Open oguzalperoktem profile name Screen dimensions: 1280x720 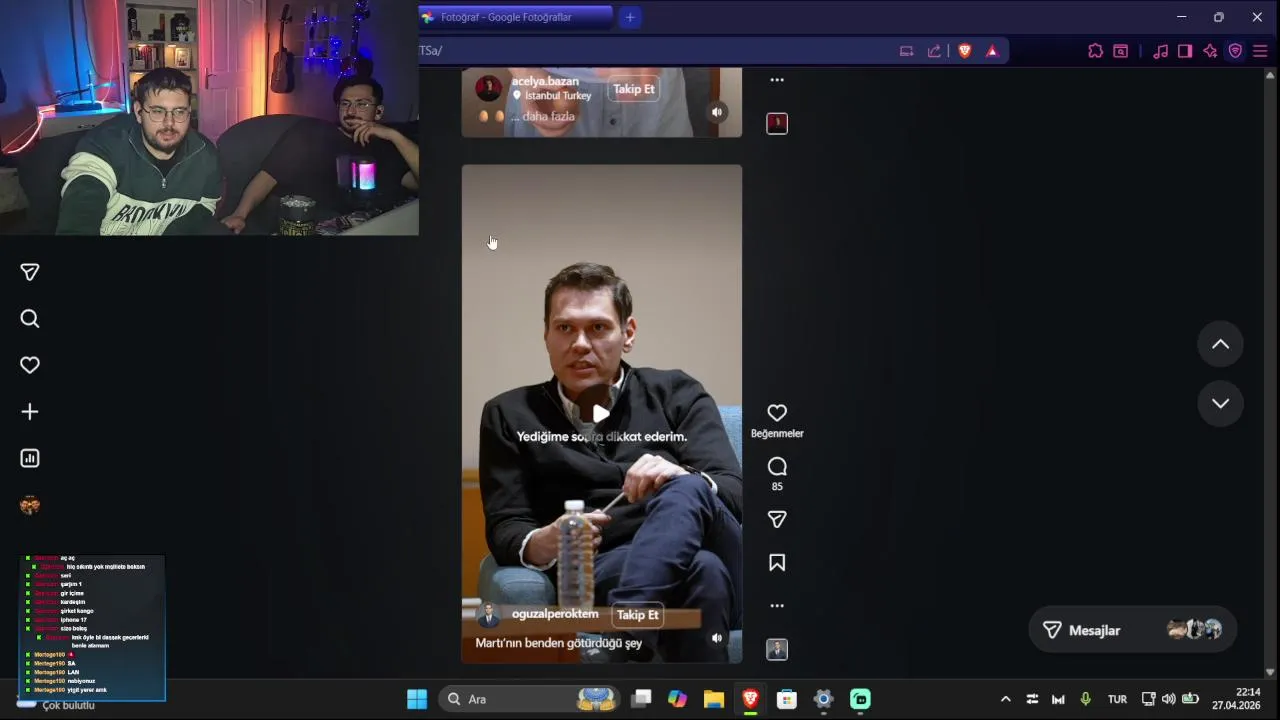(x=555, y=614)
